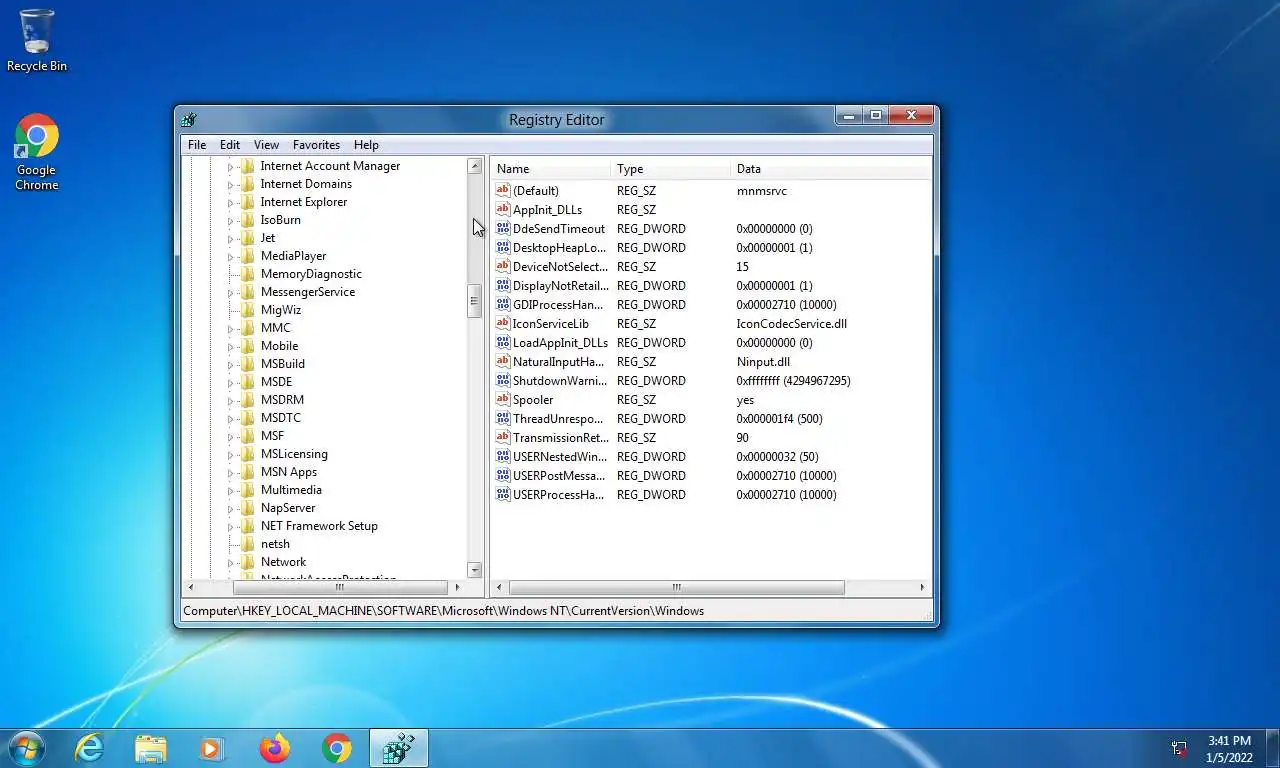Sort values by the Data column header
The height and width of the screenshot is (768, 1280).
point(830,169)
